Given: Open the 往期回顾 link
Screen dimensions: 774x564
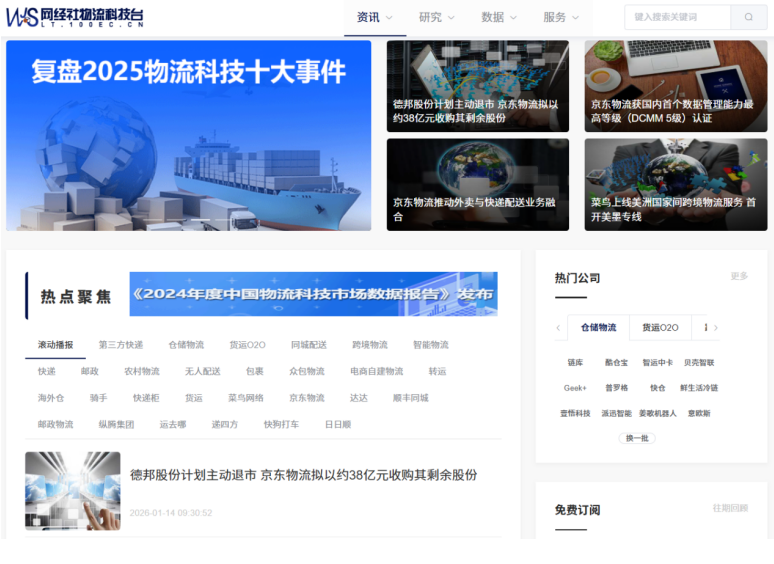Looking at the screenshot, I should [x=730, y=508].
